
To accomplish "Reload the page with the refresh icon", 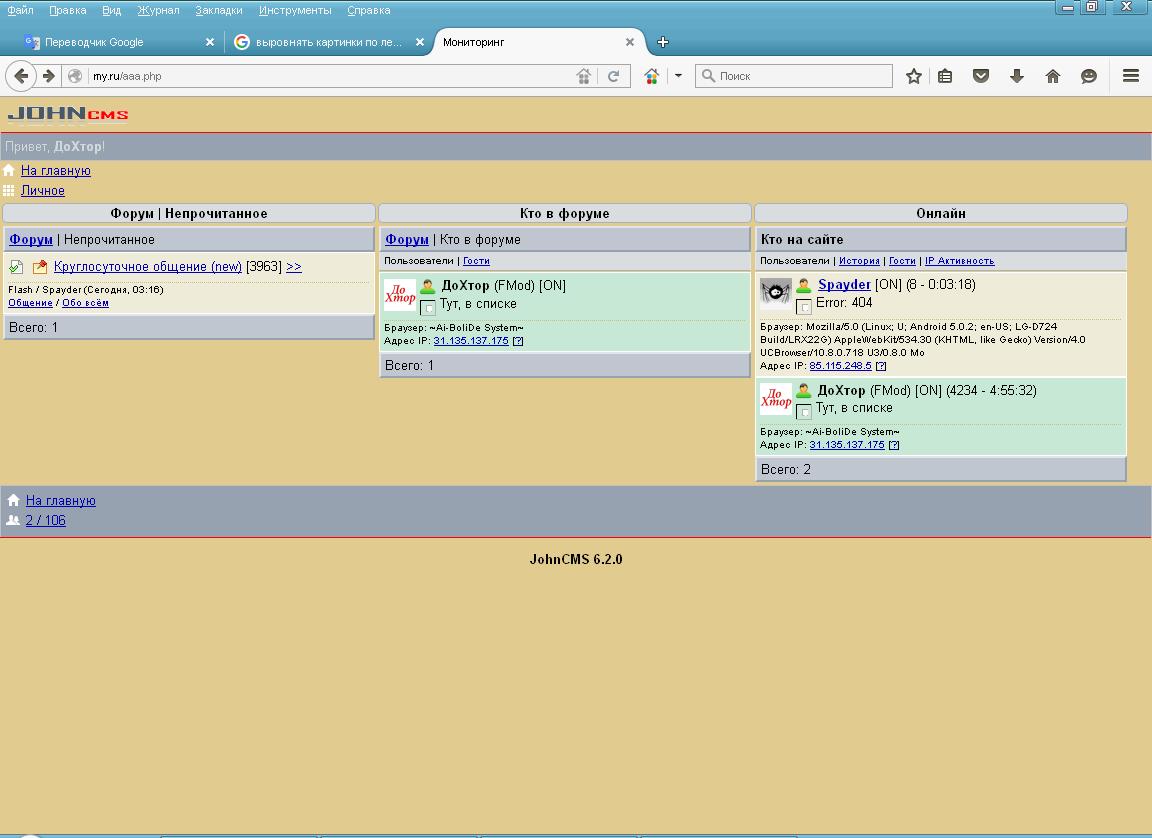I will tap(614, 76).
